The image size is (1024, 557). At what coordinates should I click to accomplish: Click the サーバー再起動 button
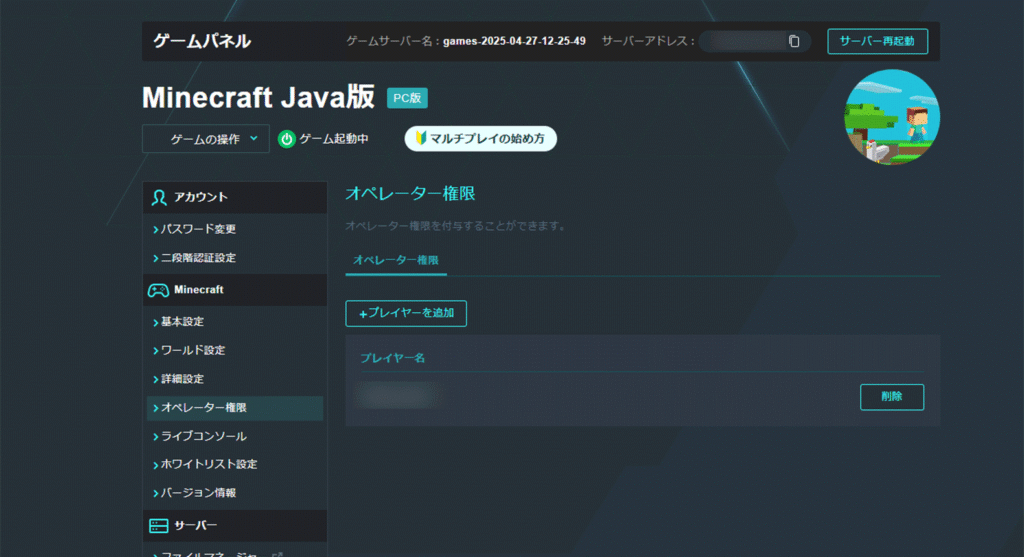point(877,41)
